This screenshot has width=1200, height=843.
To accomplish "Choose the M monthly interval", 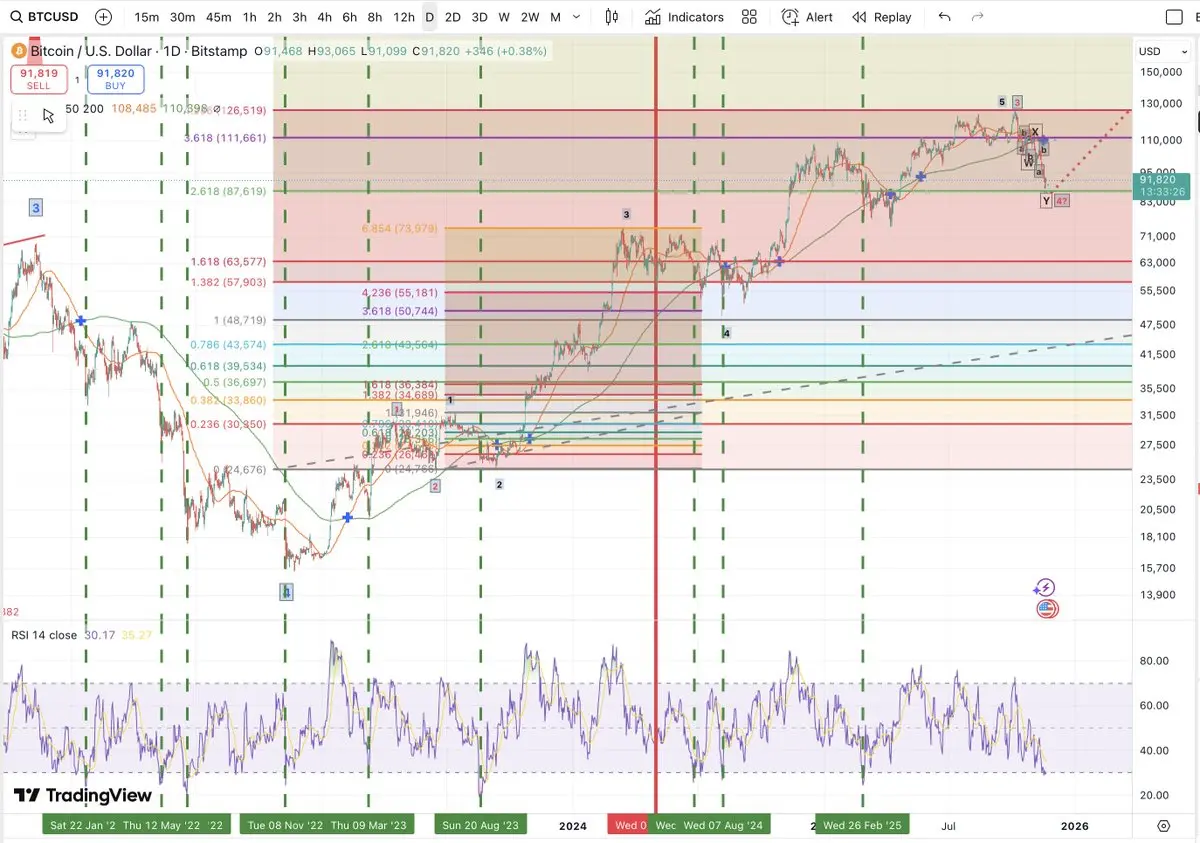I will pos(555,17).
